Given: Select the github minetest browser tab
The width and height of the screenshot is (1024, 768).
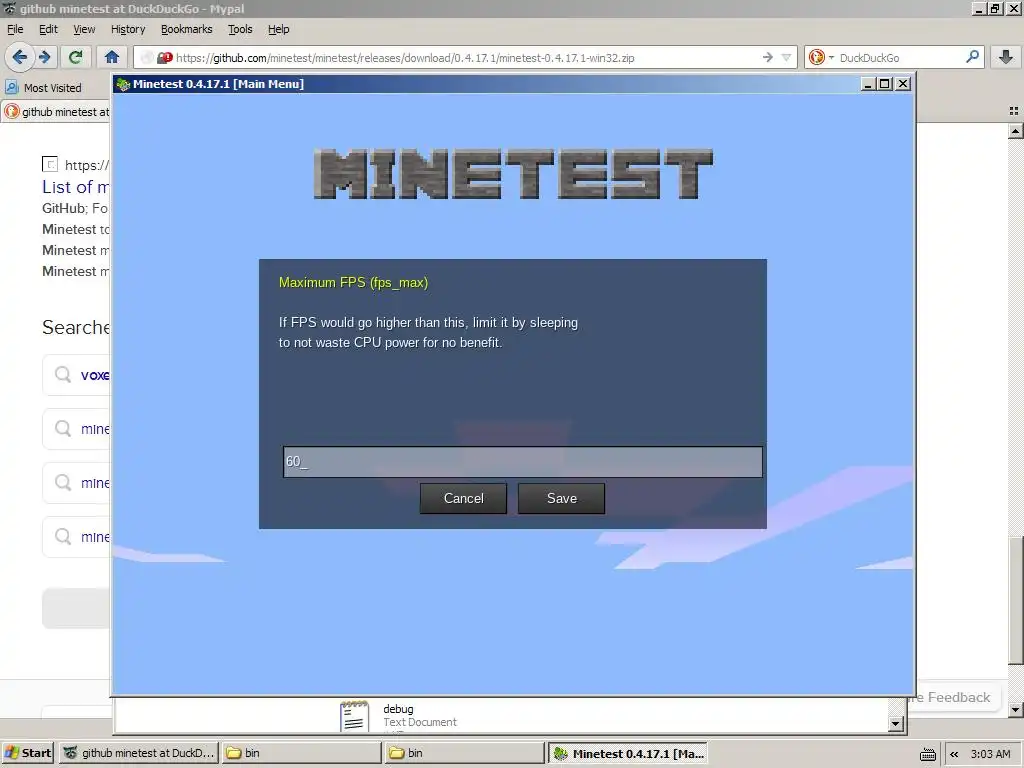Looking at the screenshot, I should pos(57,112).
